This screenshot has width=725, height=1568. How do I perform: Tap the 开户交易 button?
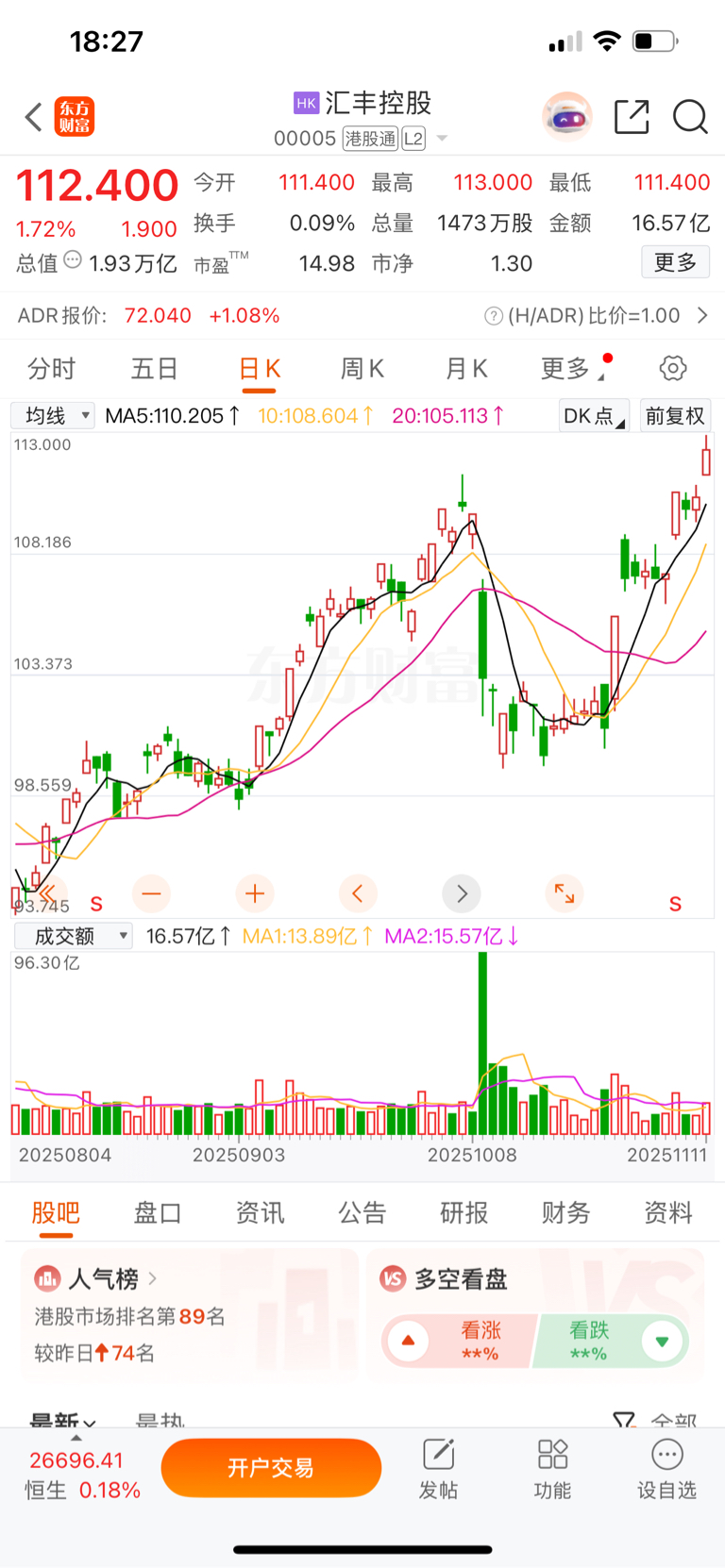[271, 1468]
